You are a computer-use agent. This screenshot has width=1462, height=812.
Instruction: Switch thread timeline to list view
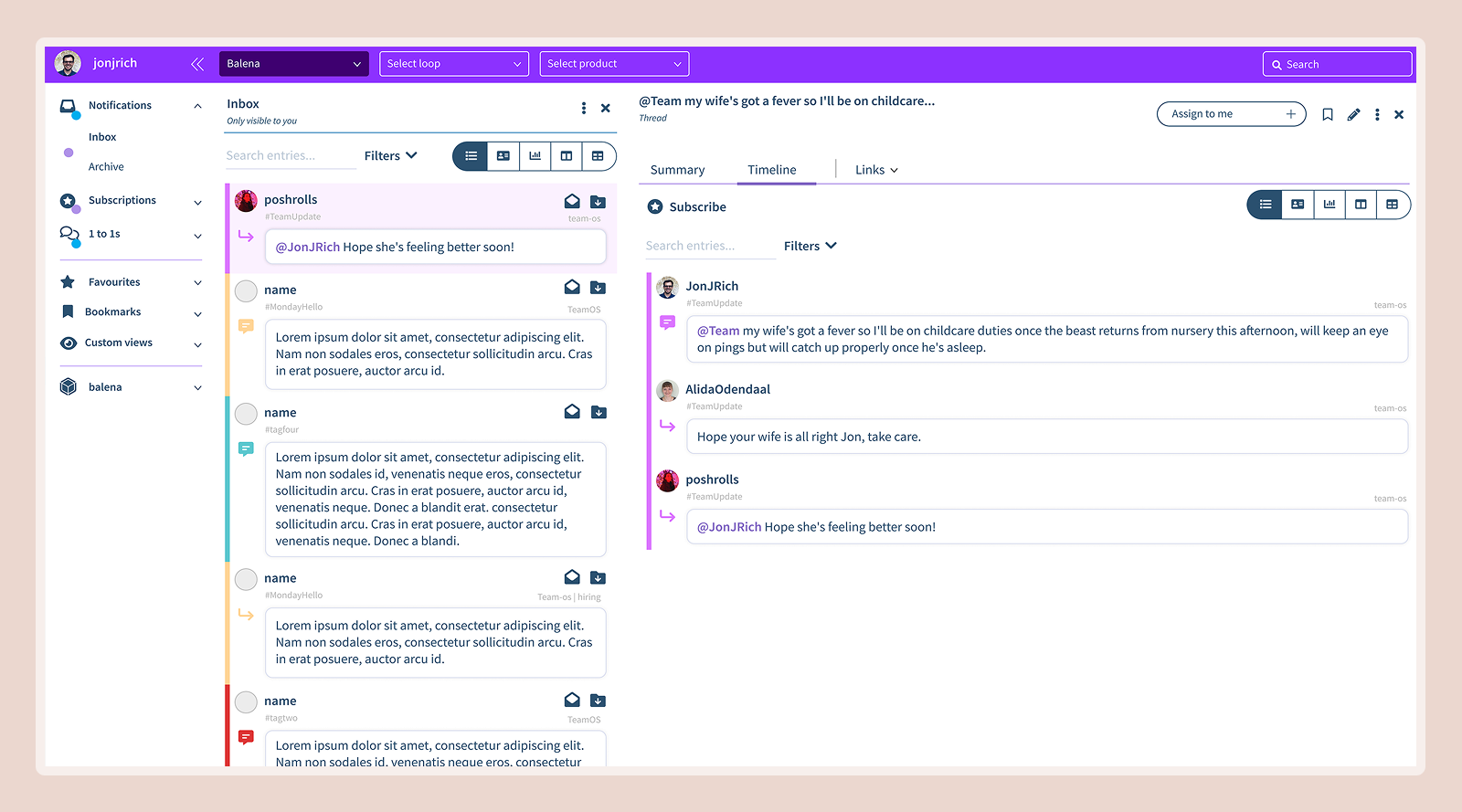[x=1266, y=205]
